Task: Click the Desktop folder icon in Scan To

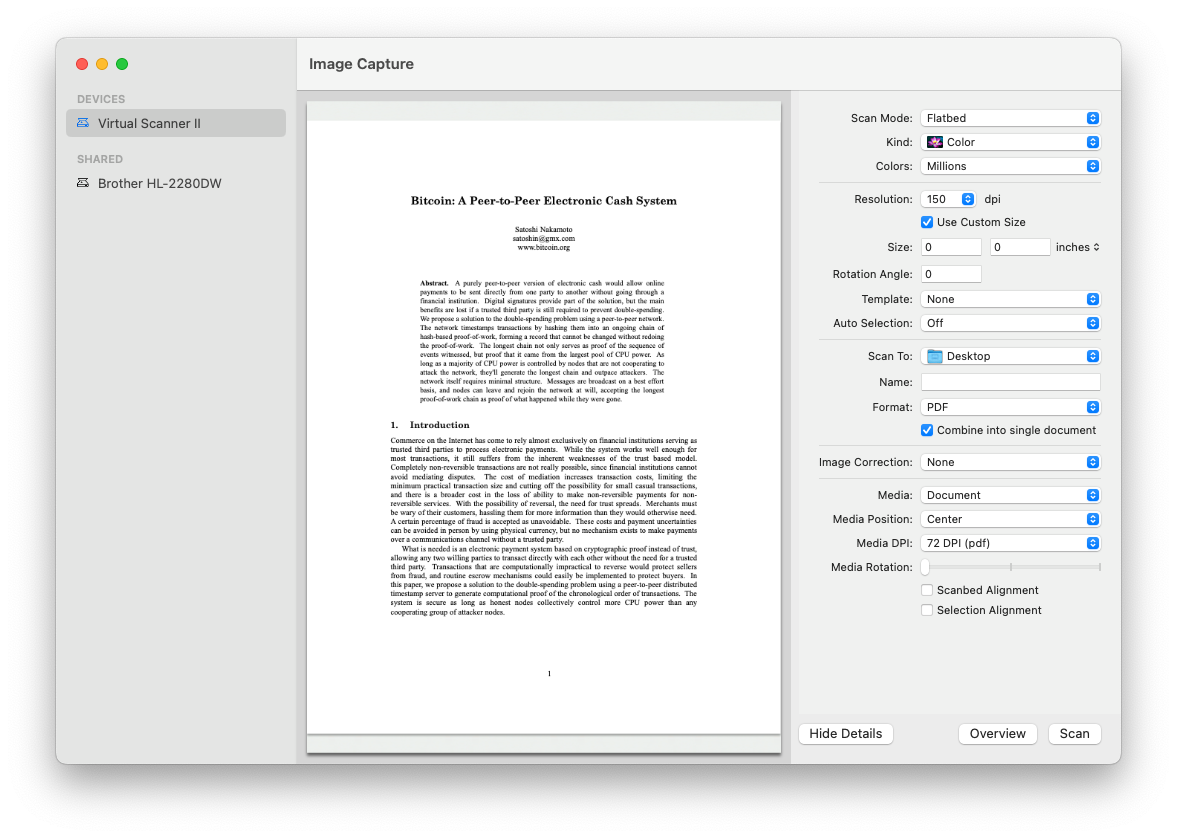Action: pyautogui.click(x=936, y=355)
